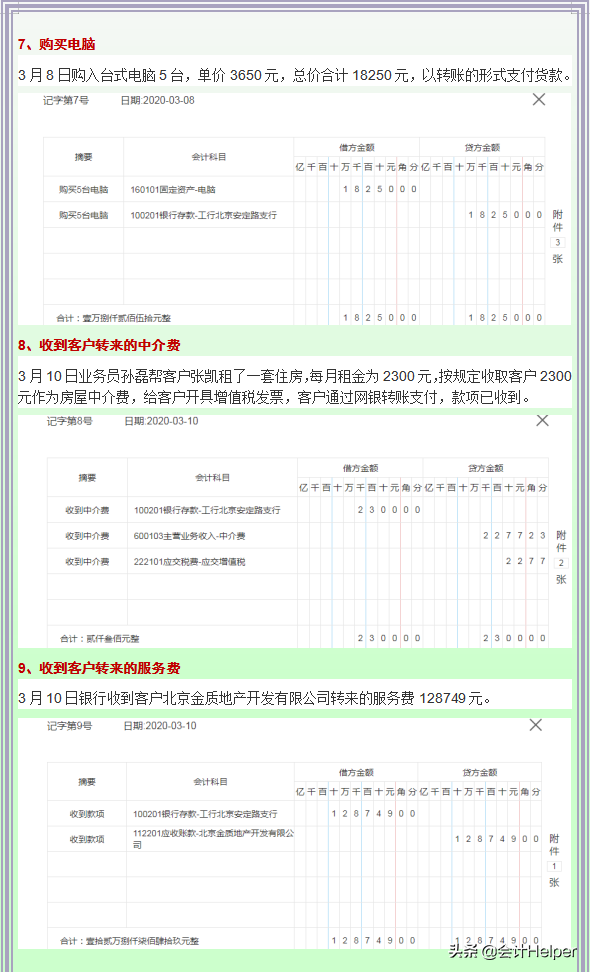Click credit amount 227723 in 主营业务收入 row

[514, 536]
